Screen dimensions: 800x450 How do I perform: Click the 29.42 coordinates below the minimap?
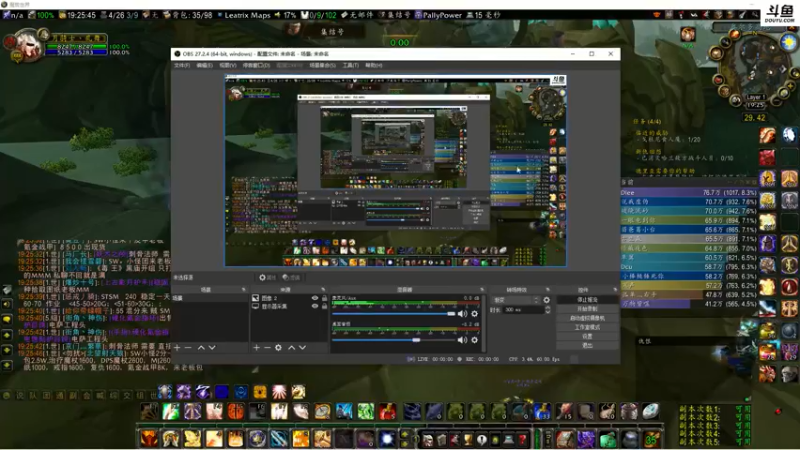pyautogui.click(x=754, y=117)
